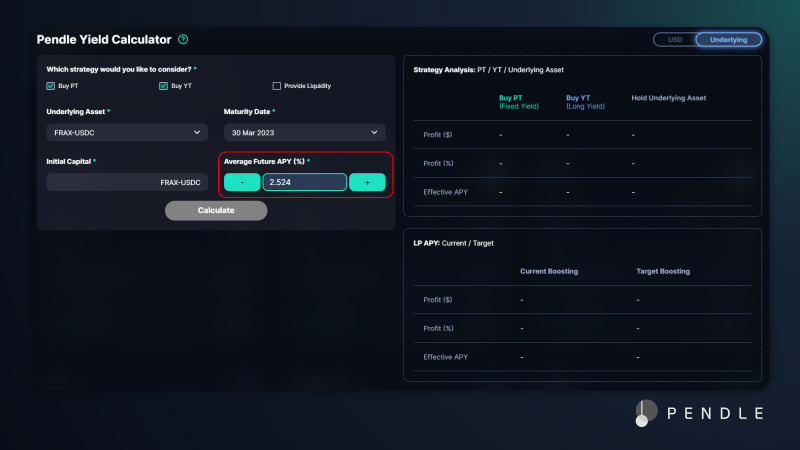Focus the Average Future APY value field
This screenshot has width=800, height=450.
(x=304, y=182)
